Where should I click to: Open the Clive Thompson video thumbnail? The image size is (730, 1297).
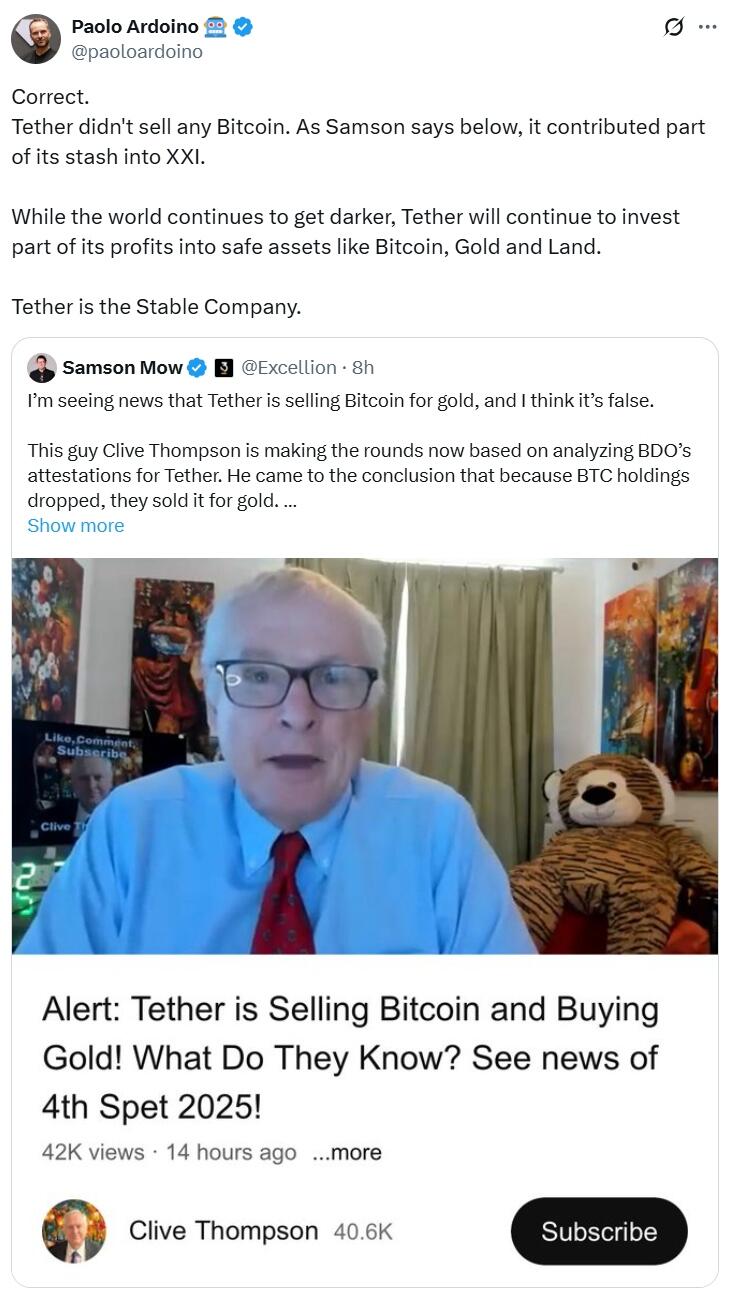(x=365, y=756)
